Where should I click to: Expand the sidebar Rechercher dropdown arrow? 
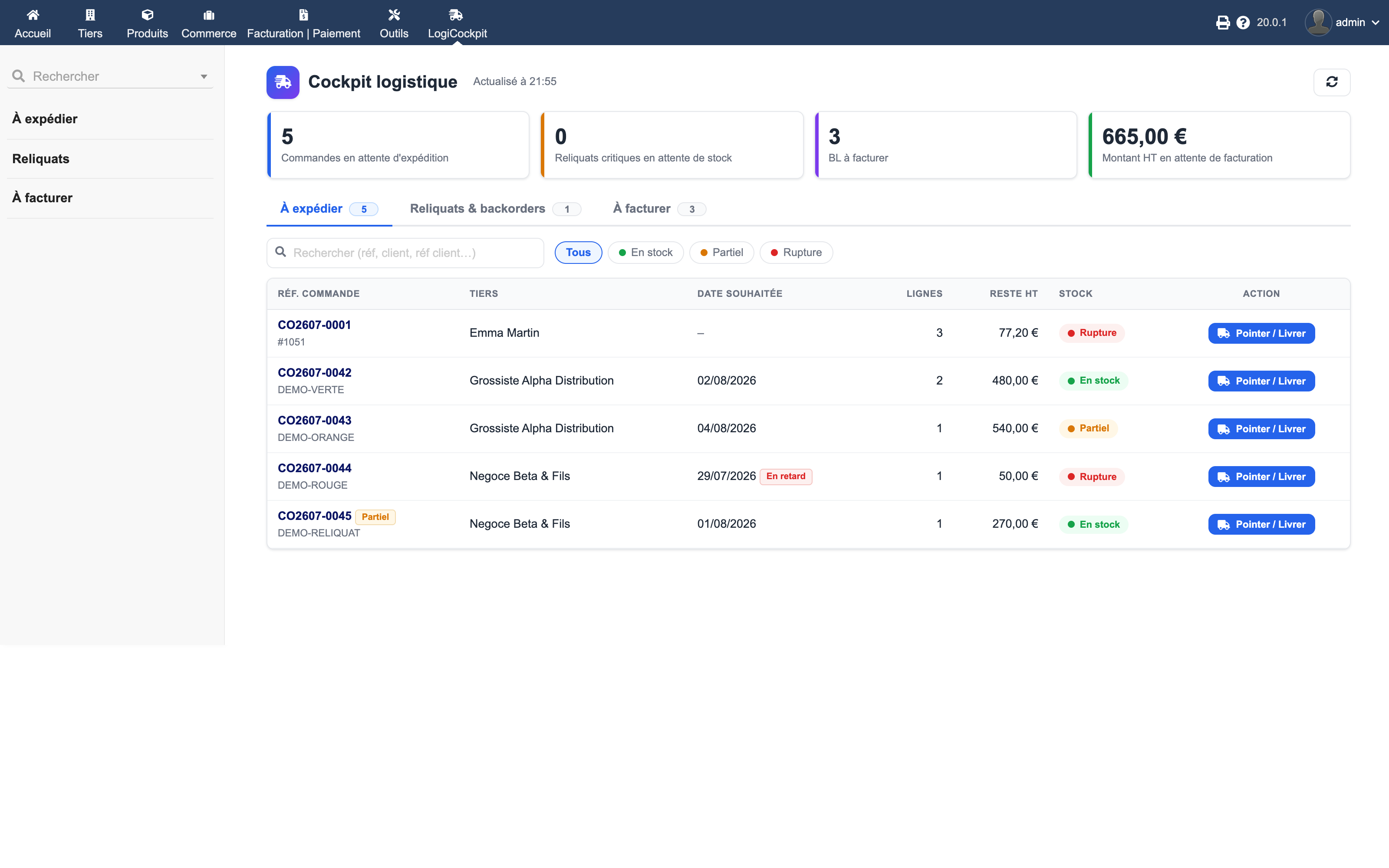(204, 76)
